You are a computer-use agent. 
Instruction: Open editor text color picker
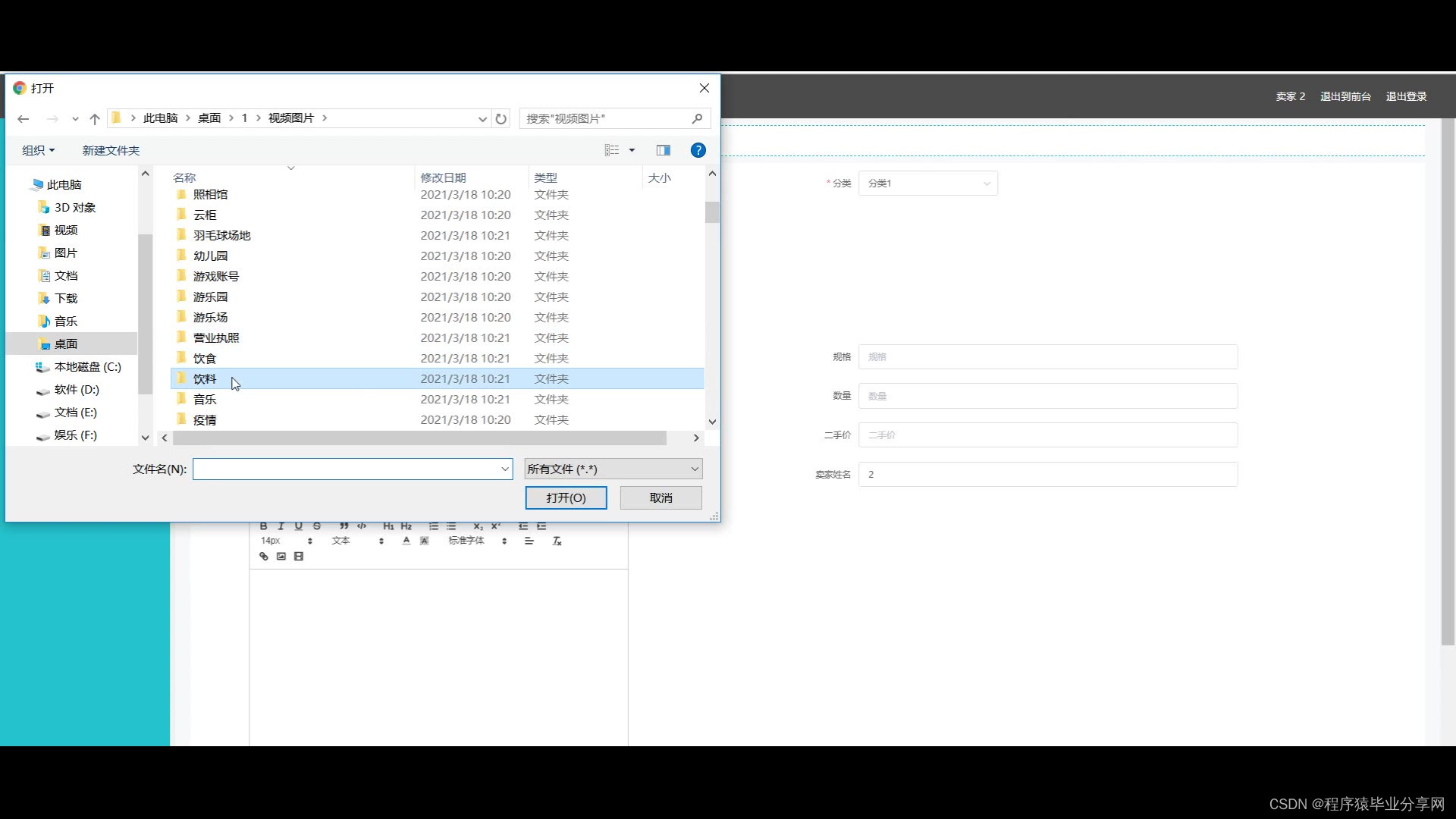pos(406,541)
